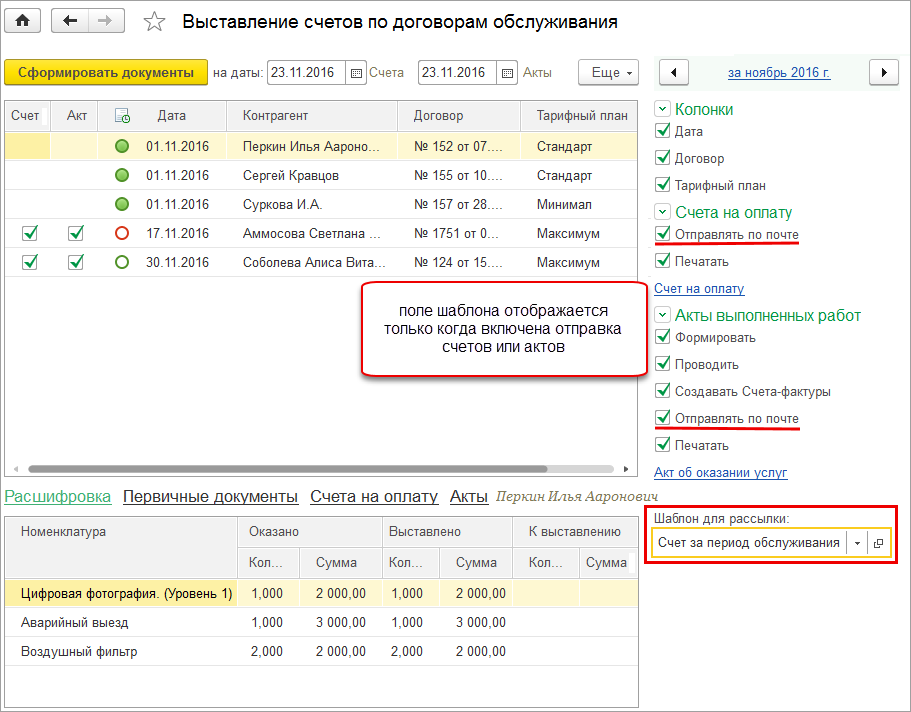Click green status circle for Суркова И.А. row
911x712 pixels.
tap(122, 204)
